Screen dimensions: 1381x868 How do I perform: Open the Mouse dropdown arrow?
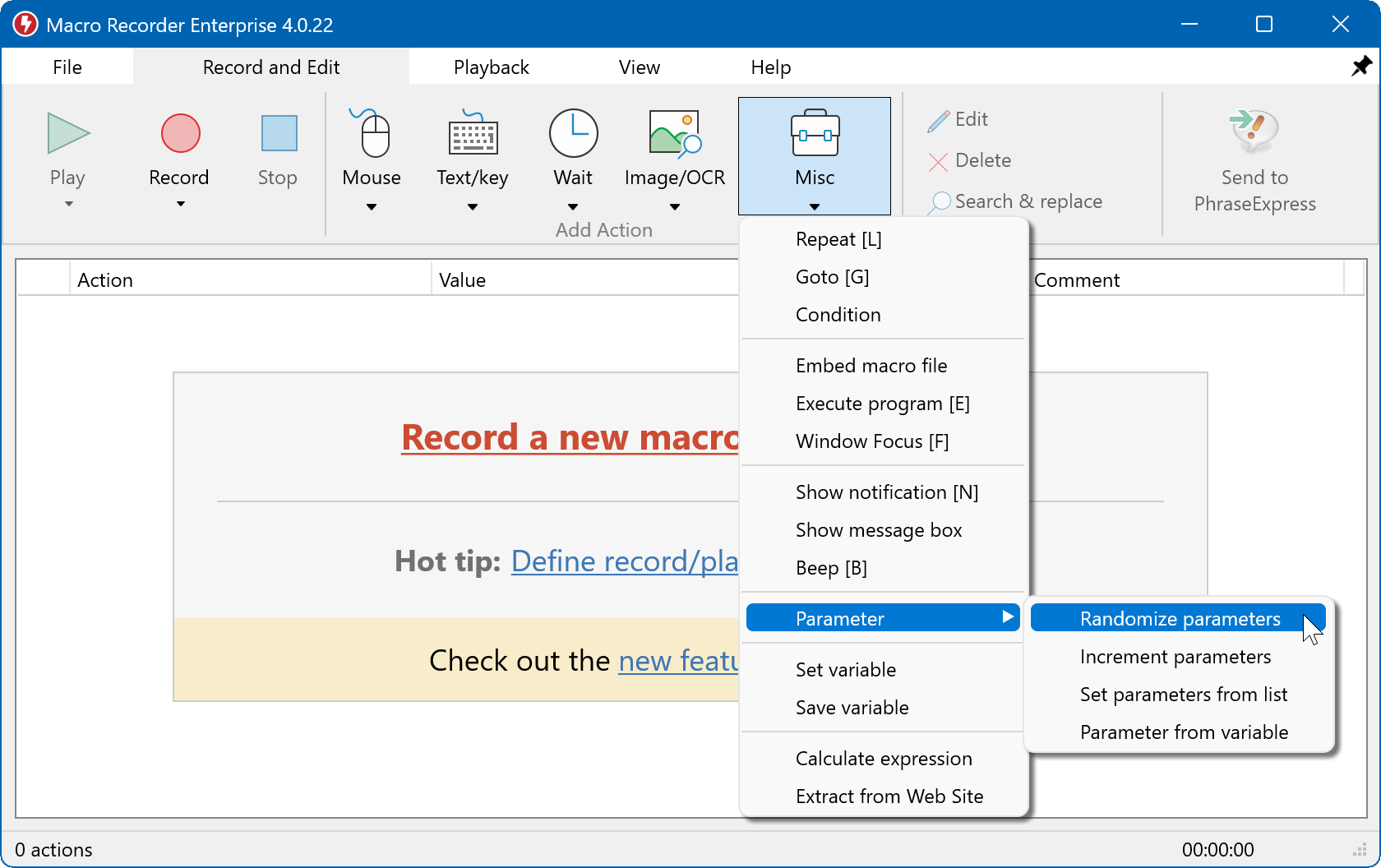point(372,207)
